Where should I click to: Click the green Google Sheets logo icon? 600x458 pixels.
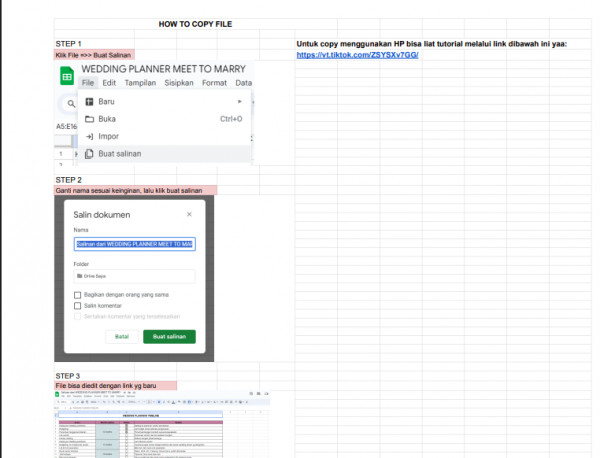[x=67, y=76]
